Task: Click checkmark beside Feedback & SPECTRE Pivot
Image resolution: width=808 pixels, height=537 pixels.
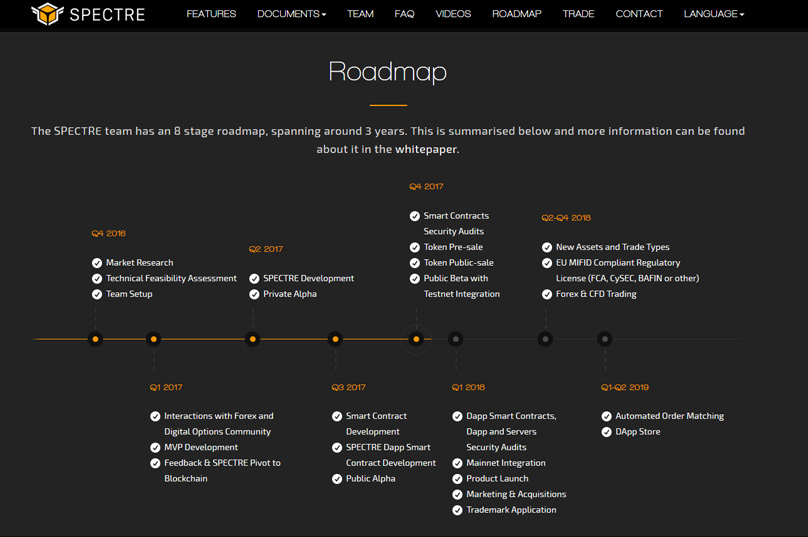Action: click(x=155, y=463)
